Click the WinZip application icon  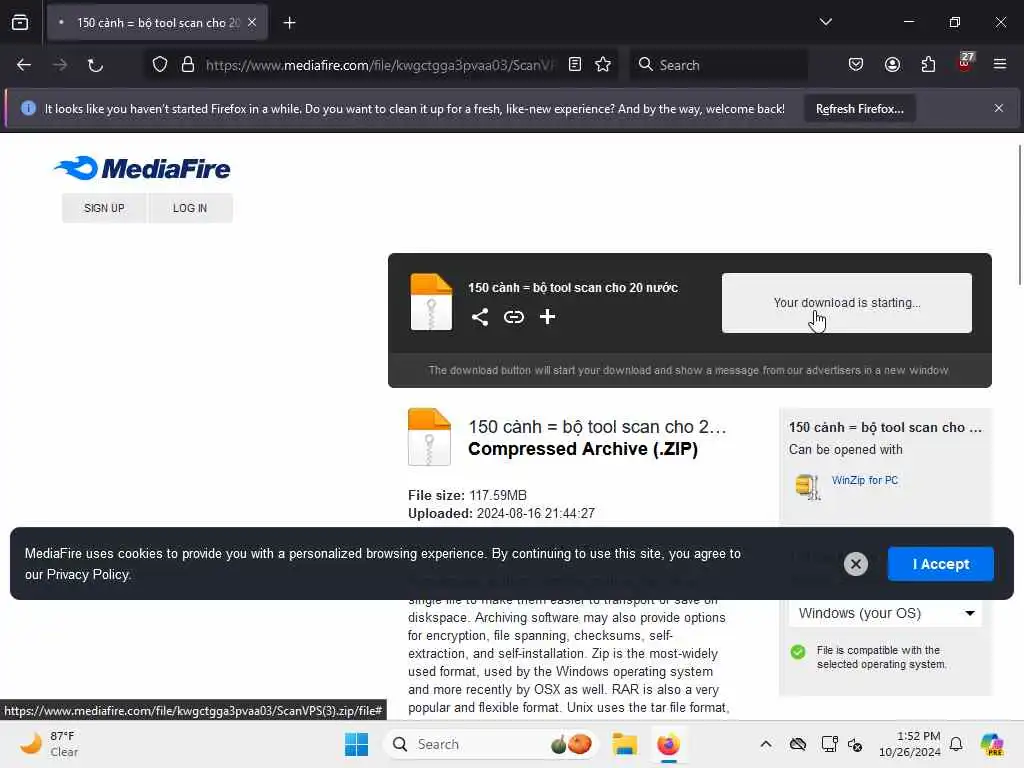tap(808, 487)
